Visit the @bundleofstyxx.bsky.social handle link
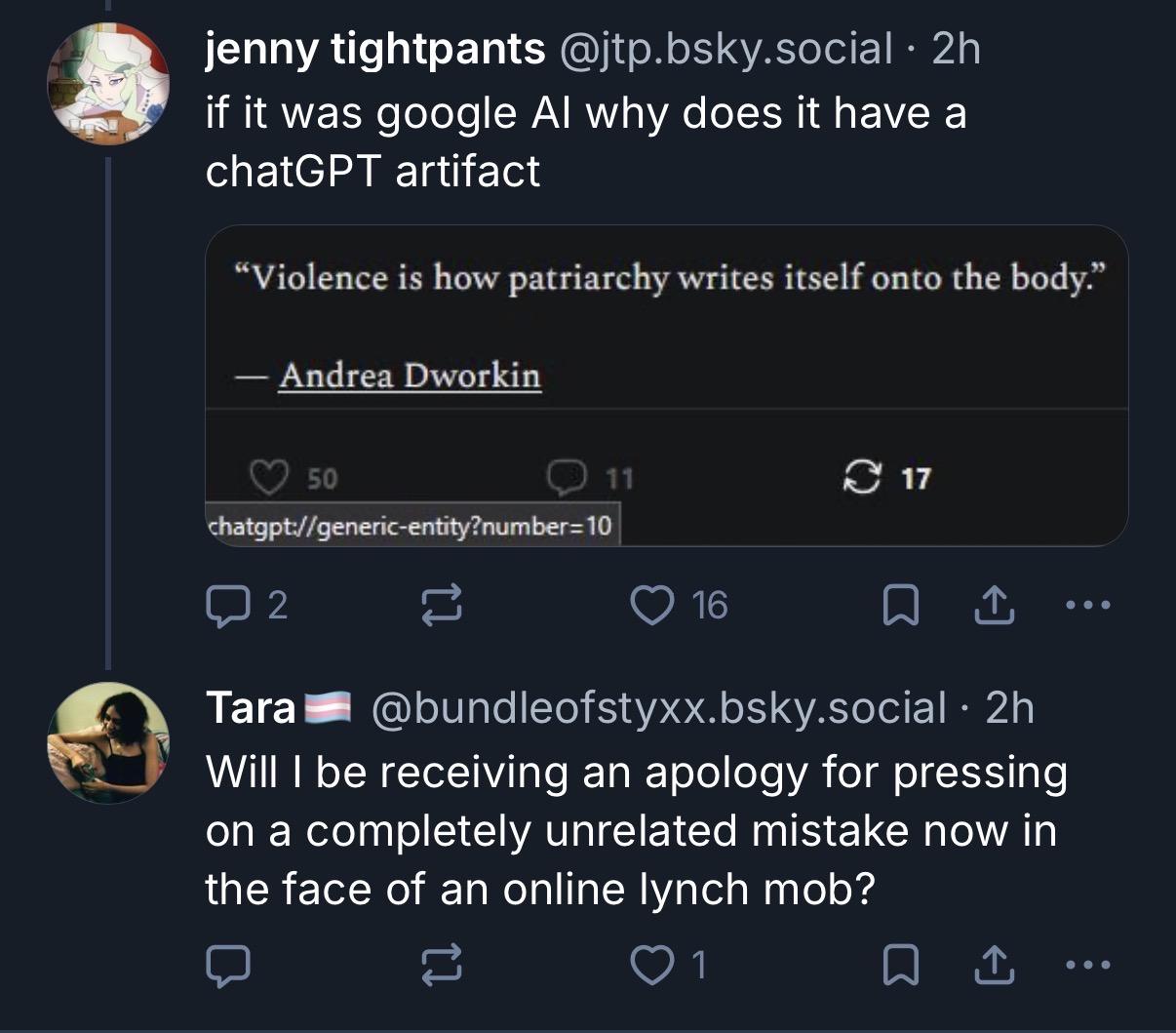 [x=657, y=707]
